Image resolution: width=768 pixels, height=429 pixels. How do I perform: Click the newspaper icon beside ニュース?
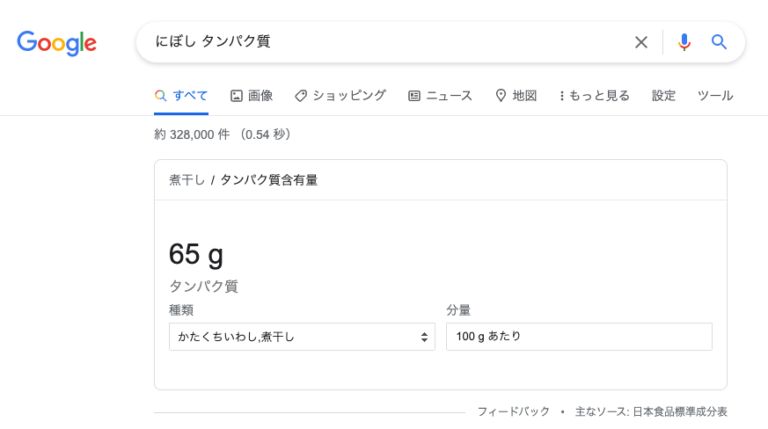414,96
